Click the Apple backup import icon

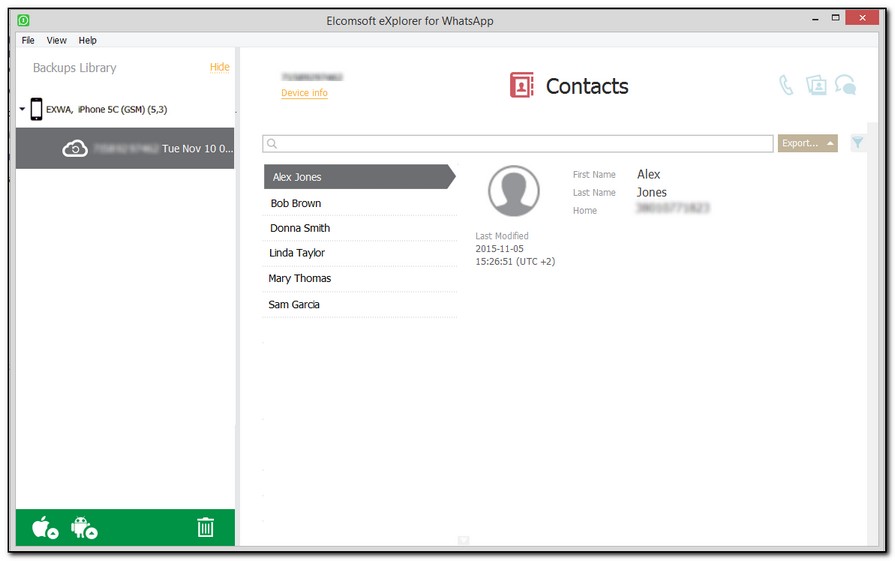(x=45, y=527)
